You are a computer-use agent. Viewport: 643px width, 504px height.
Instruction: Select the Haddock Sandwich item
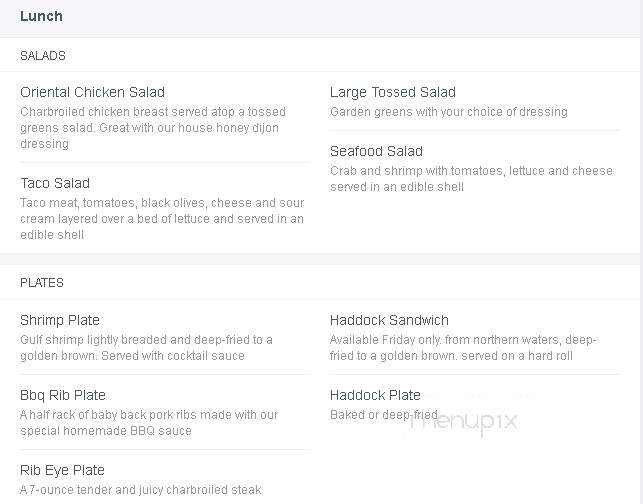click(389, 320)
